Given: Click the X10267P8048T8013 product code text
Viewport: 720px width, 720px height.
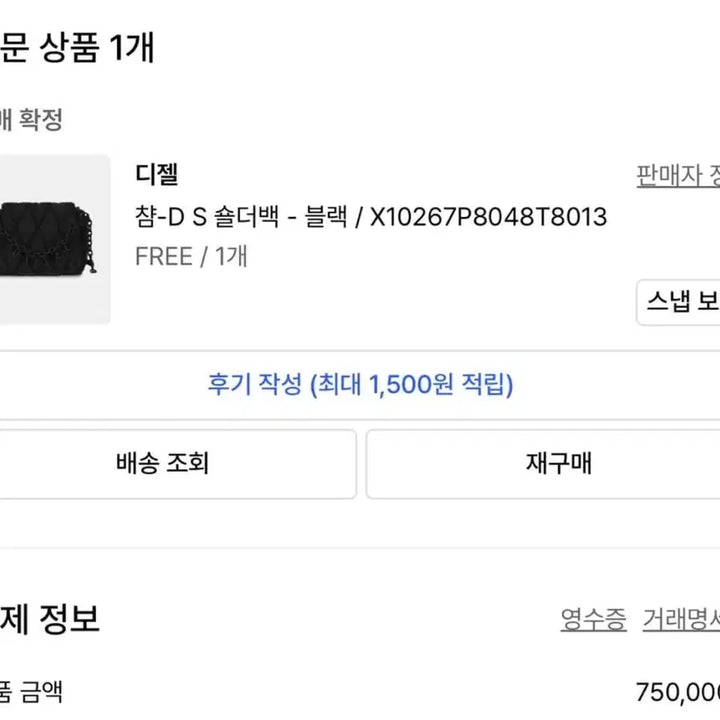Looking at the screenshot, I should click(x=488, y=217).
